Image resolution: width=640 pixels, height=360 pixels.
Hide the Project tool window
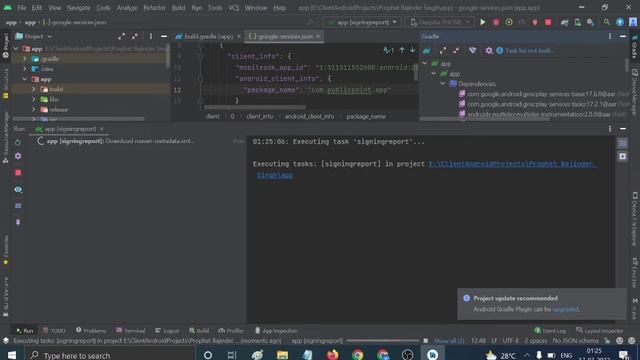point(164,36)
